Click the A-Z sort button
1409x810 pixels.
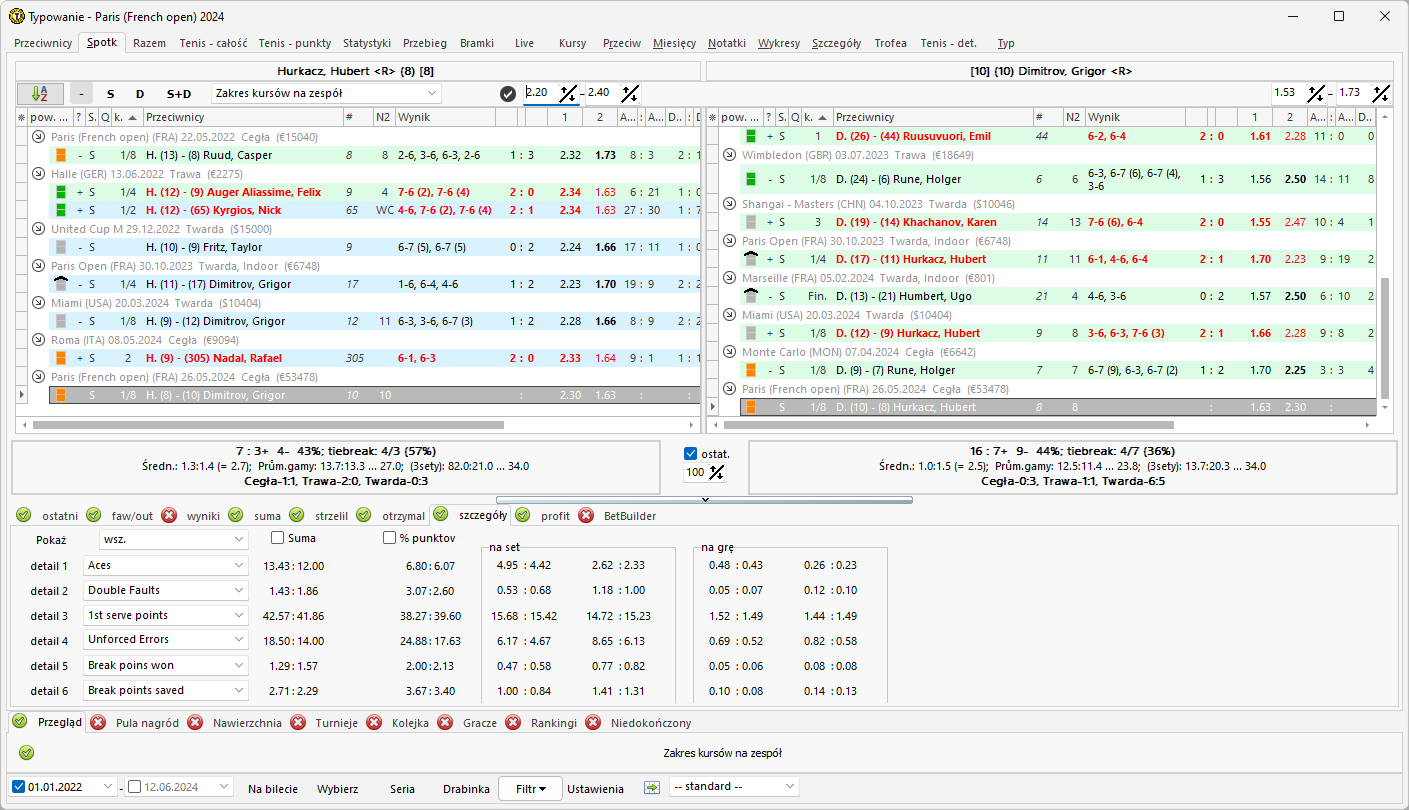coord(40,93)
